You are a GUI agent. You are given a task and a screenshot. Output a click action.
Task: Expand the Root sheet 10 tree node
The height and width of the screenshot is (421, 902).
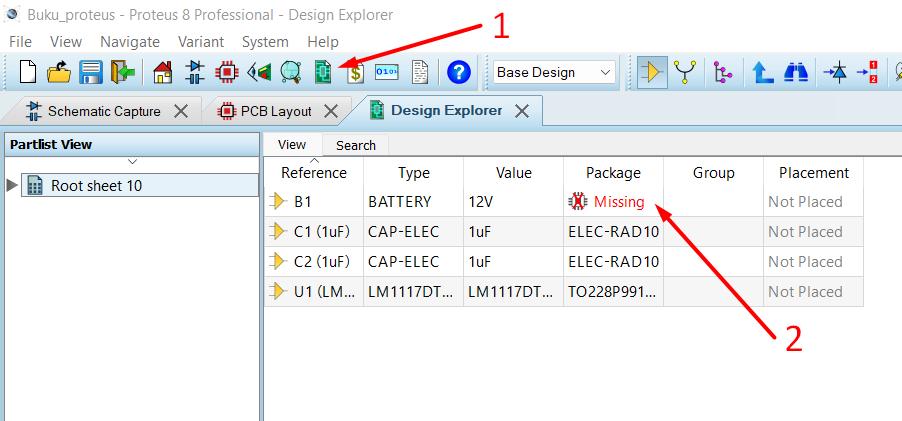tap(11, 185)
